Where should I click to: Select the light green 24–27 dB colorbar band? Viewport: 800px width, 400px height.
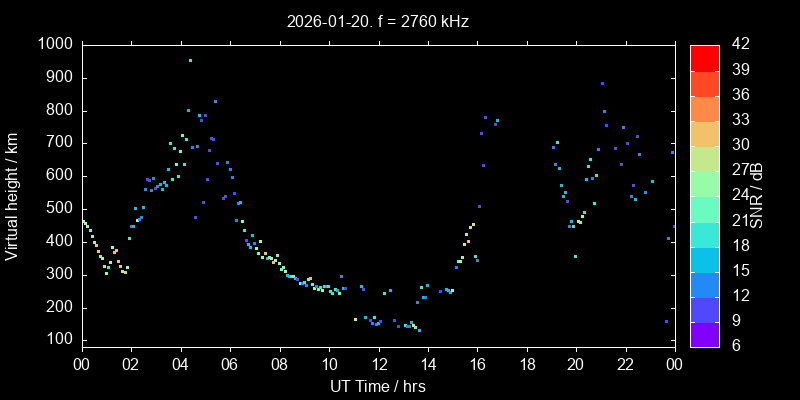click(x=705, y=183)
